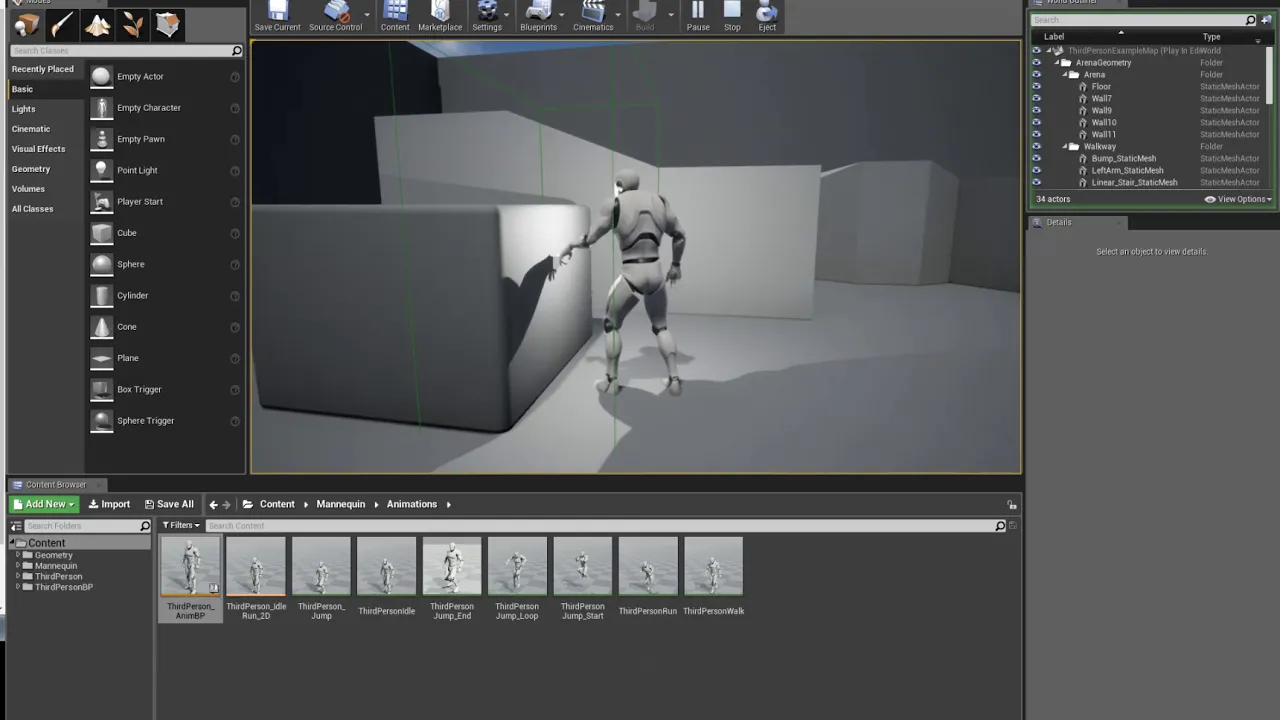1280x720 pixels.
Task: Select the Empty Character icon
Action: pos(101,108)
